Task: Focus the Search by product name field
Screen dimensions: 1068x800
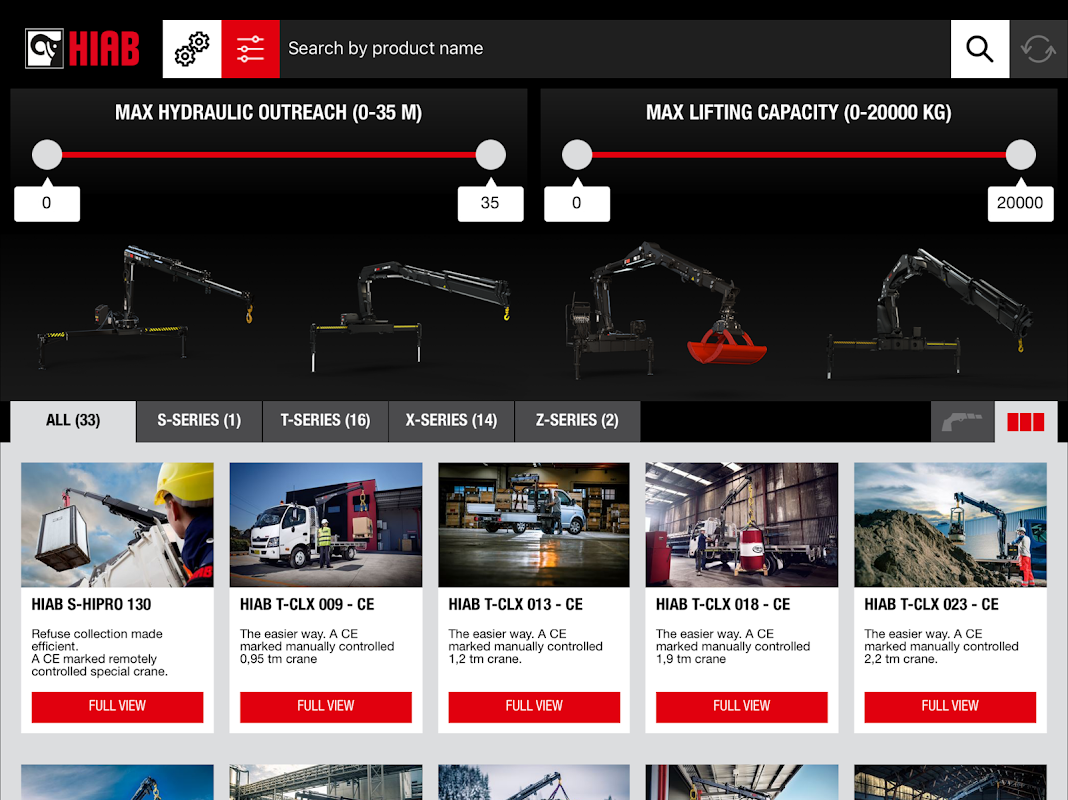Action: pyautogui.click(x=615, y=48)
